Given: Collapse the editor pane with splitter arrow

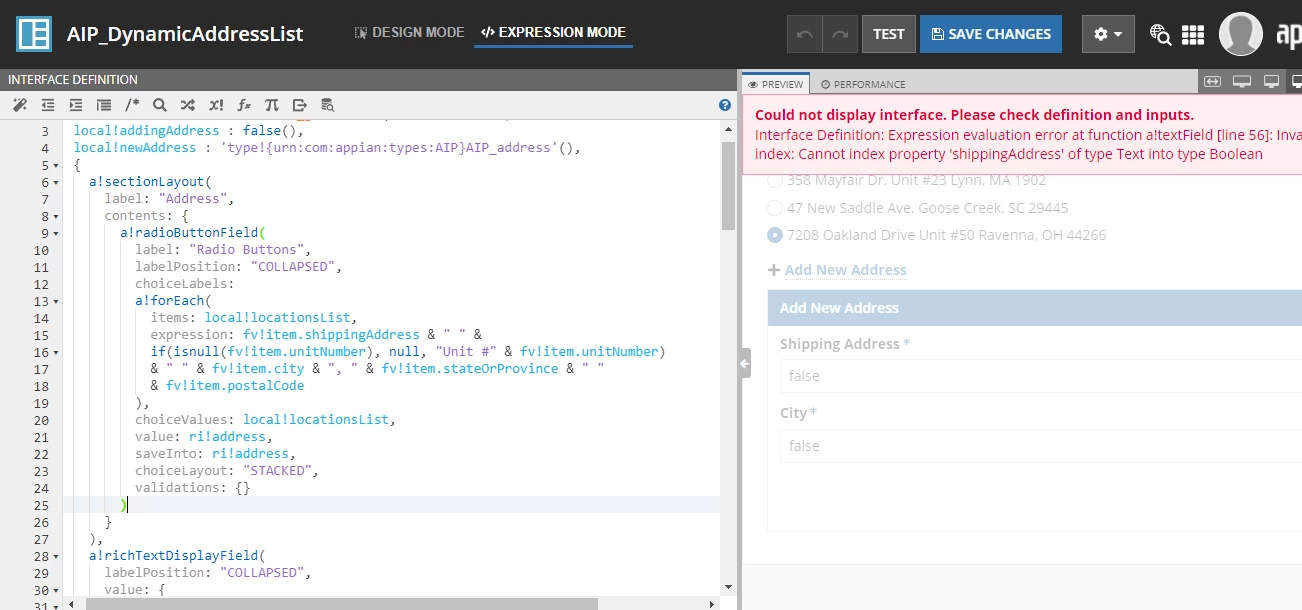Looking at the screenshot, I should coord(745,363).
